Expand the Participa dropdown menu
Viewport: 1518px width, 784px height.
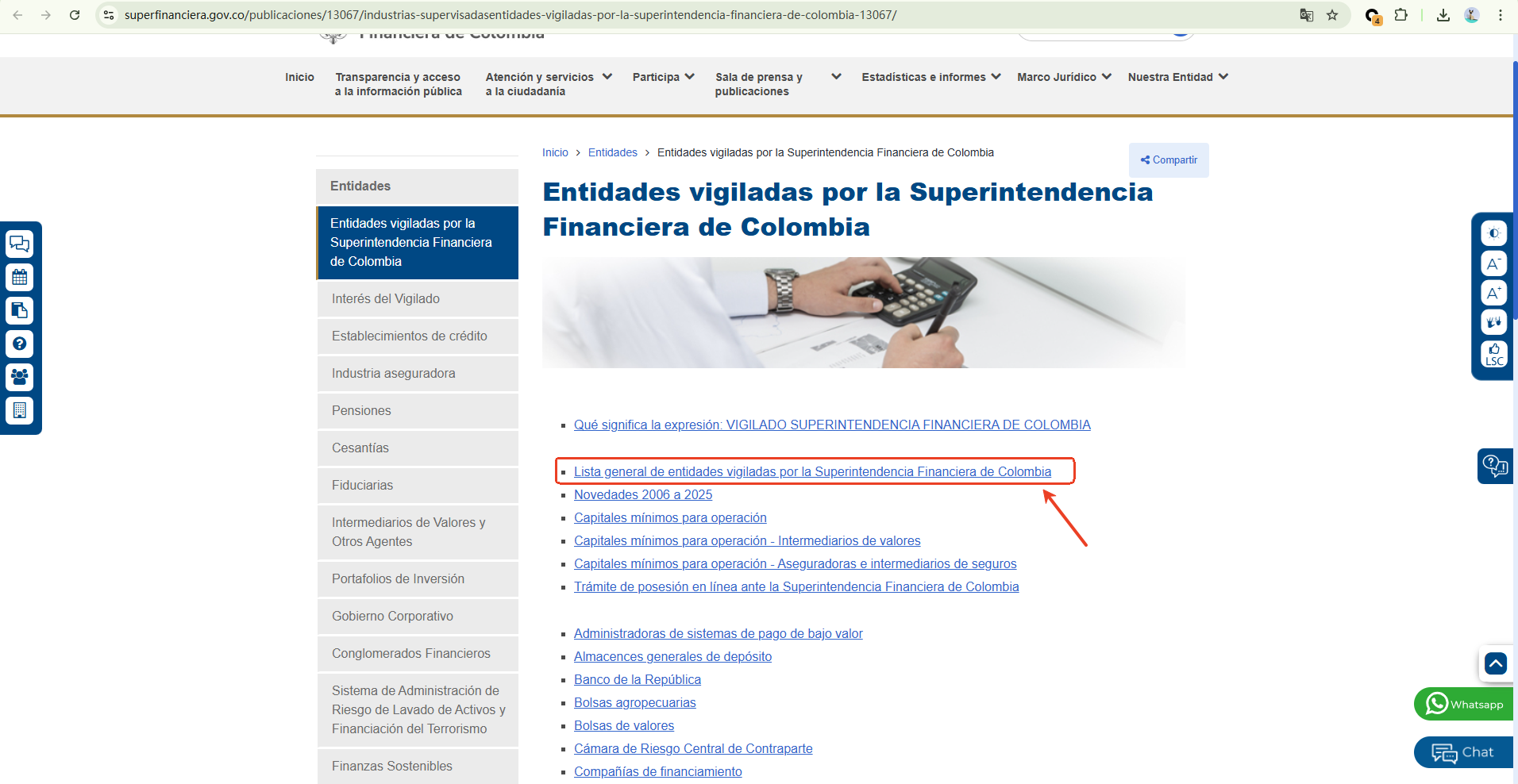(663, 77)
